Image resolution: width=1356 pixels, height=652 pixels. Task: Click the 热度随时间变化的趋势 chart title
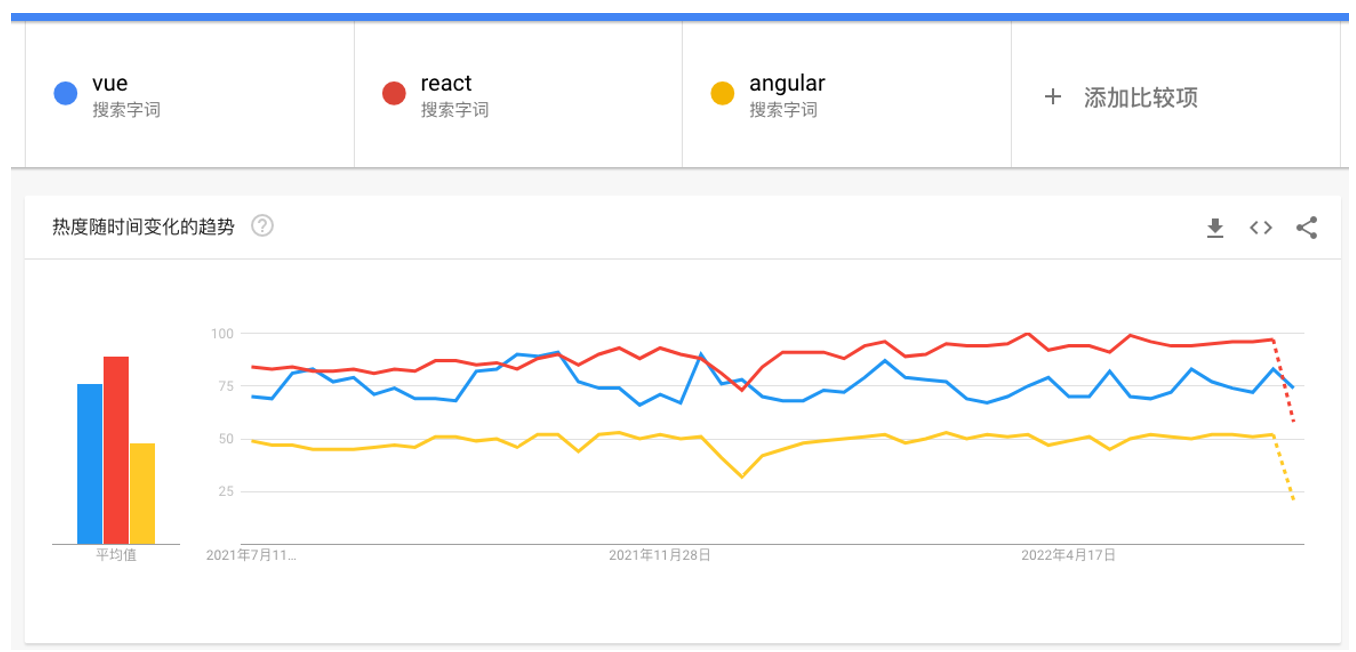pyautogui.click(x=143, y=227)
